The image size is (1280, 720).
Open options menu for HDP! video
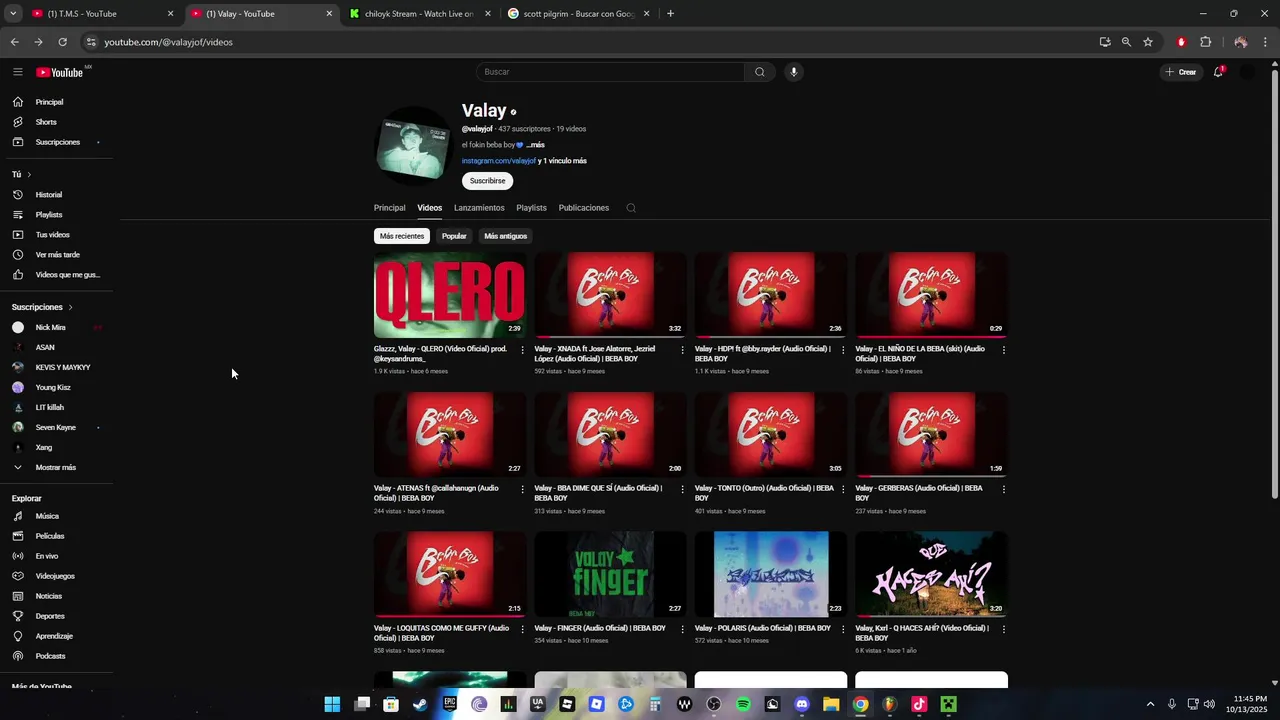pos(844,350)
